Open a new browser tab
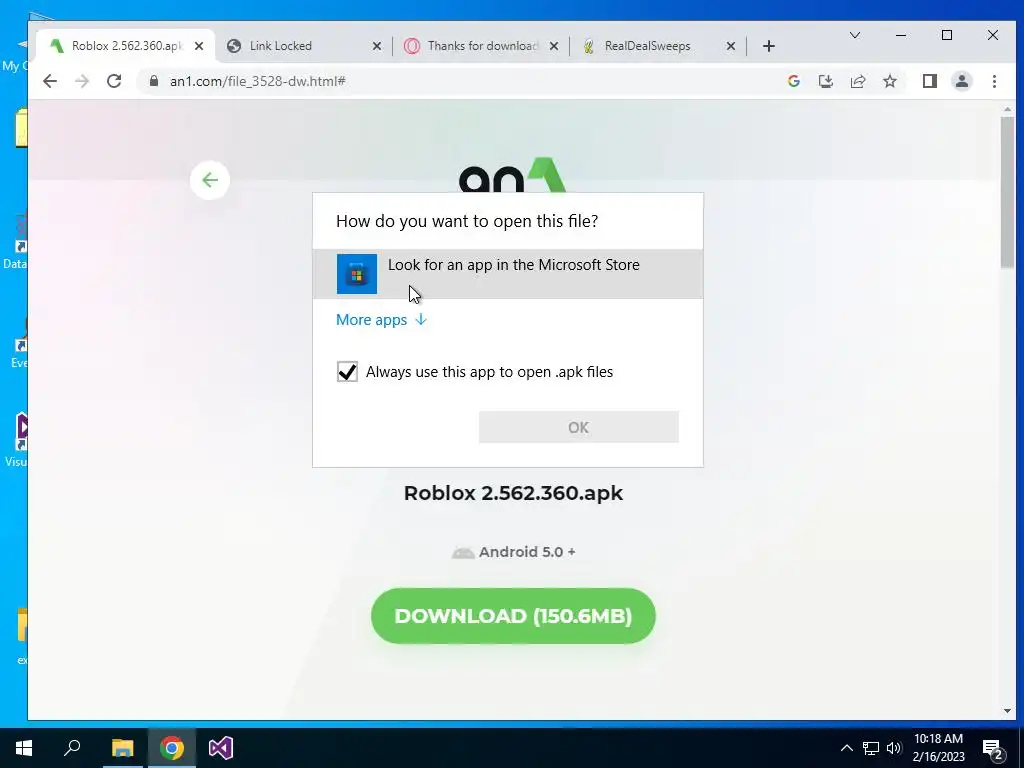This screenshot has height=768, width=1024. pos(769,46)
